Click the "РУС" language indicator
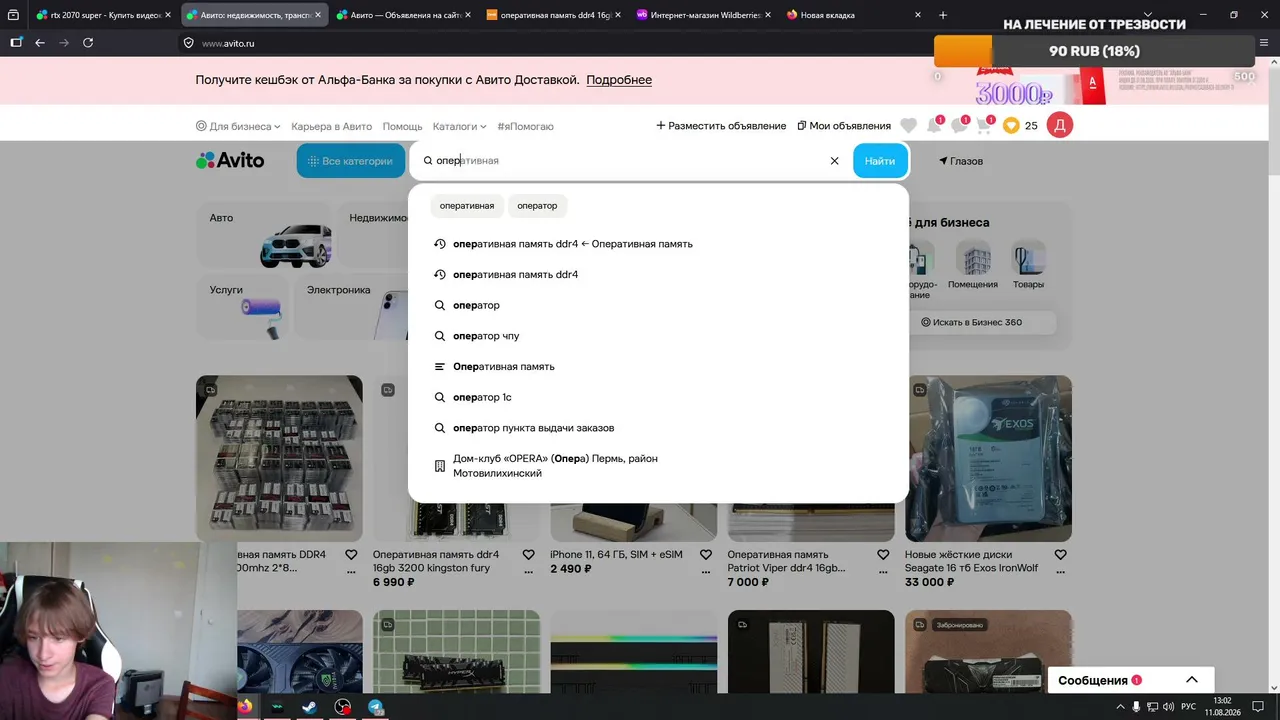 pos(1189,707)
